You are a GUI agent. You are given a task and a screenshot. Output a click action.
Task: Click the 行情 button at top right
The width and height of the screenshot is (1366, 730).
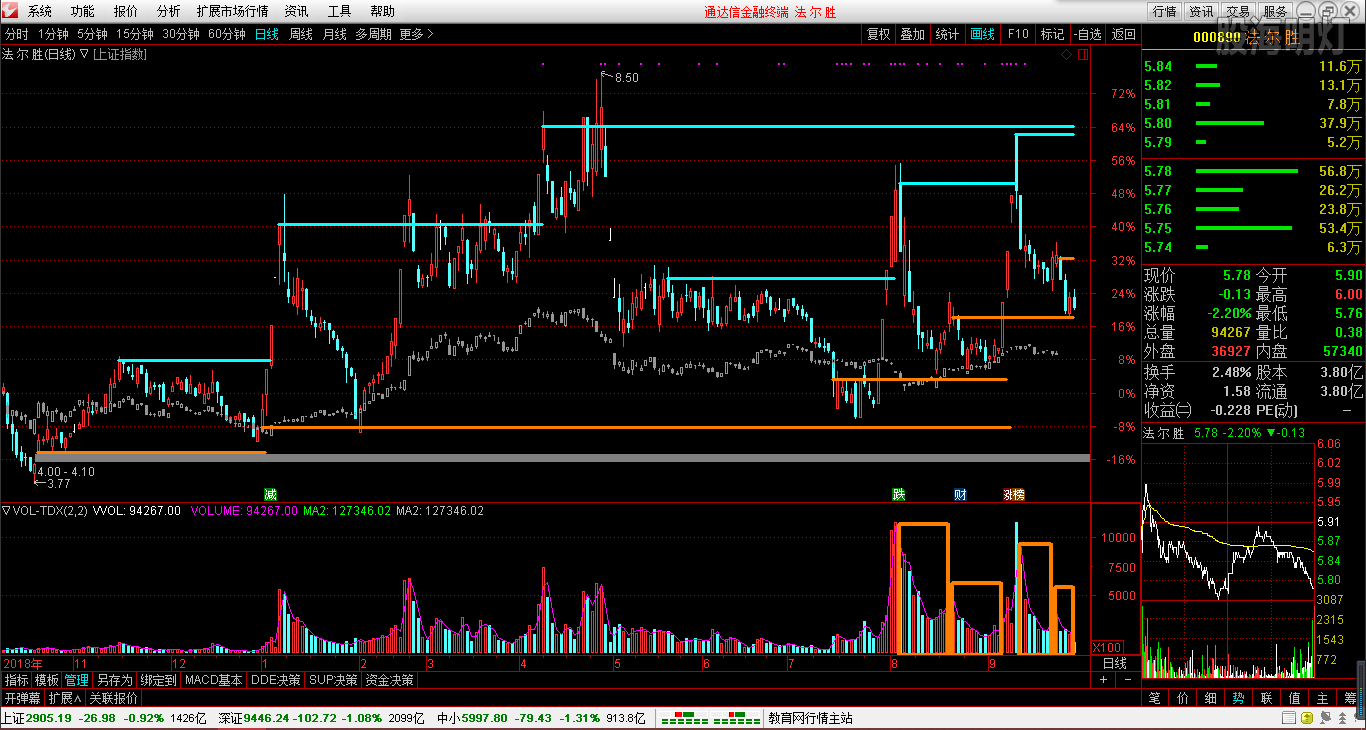(x=1165, y=11)
